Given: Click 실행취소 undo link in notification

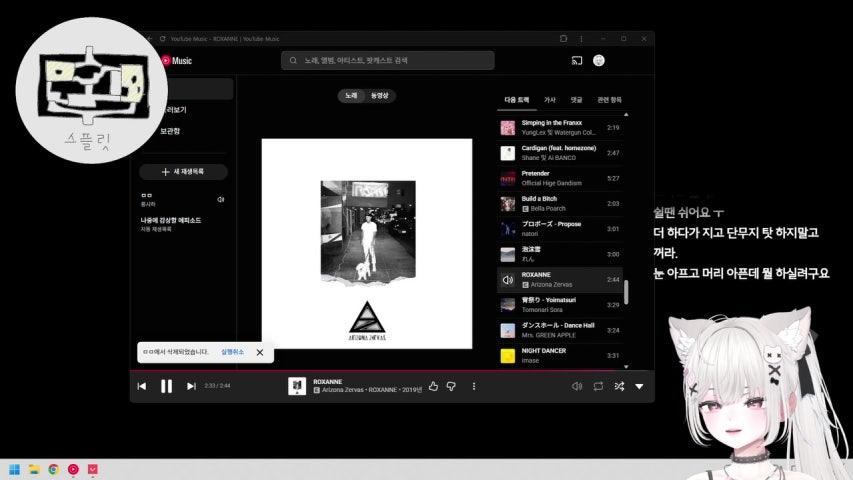Looking at the screenshot, I should click(x=232, y=352).
